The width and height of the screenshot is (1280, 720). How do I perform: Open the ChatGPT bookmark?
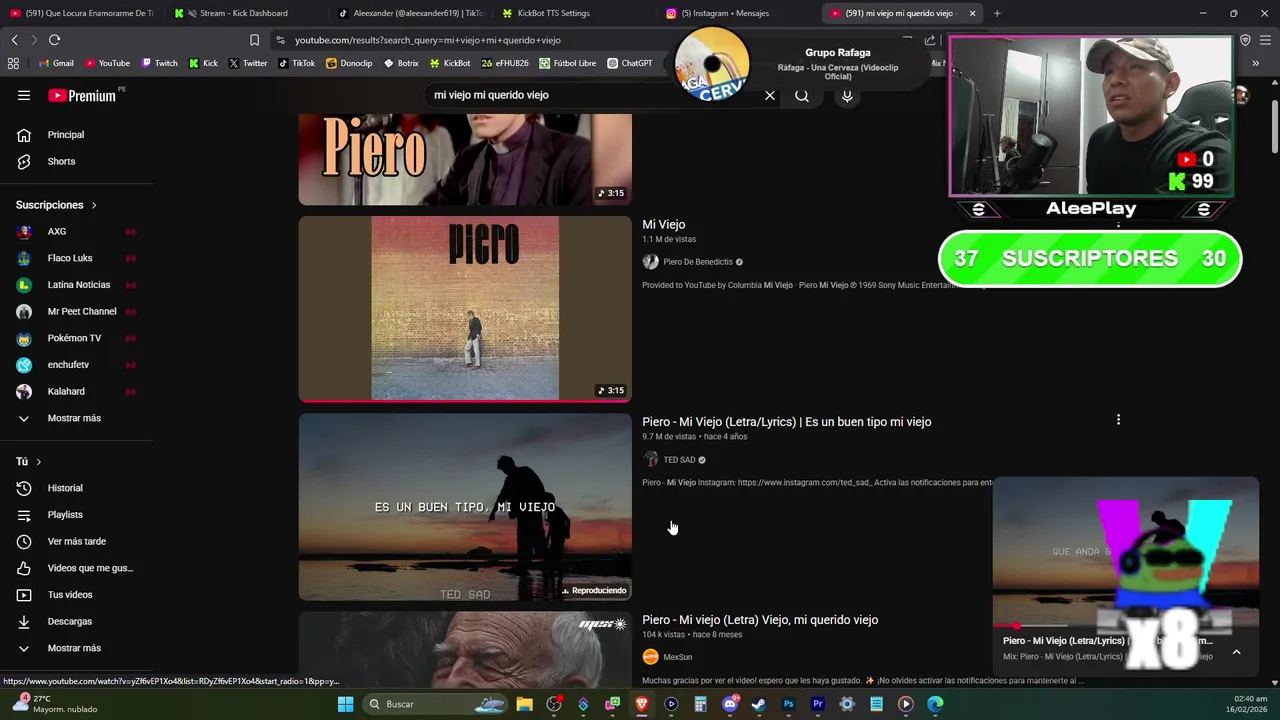[x=629, y=63]
